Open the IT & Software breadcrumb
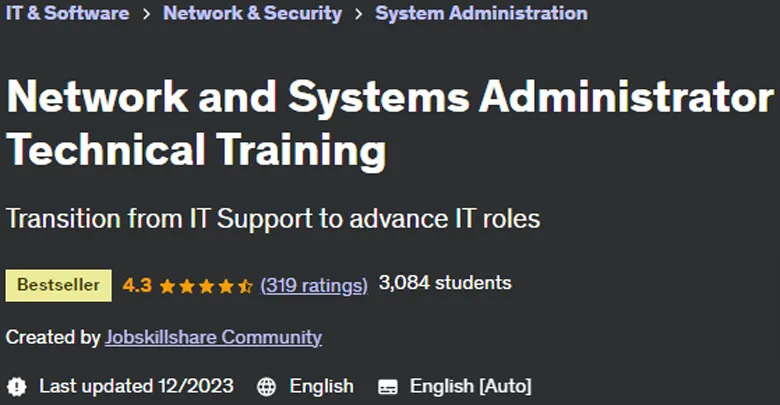Image resolution: width=780 pixels, height=405 pixels. point(67,13)
